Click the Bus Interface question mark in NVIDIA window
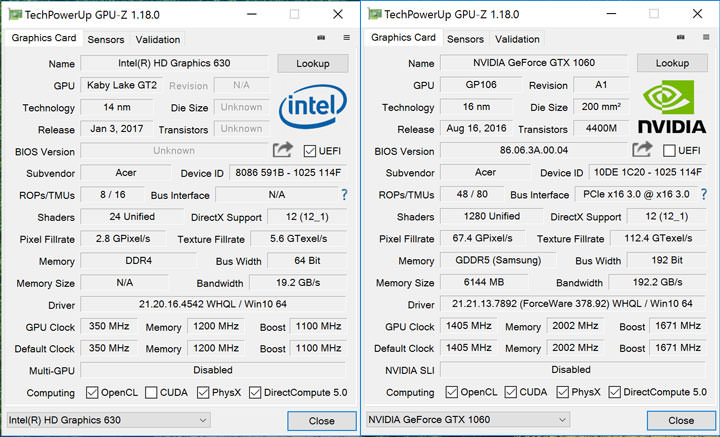The width and height of the screenshot is (720, 437). click(705, 195)
